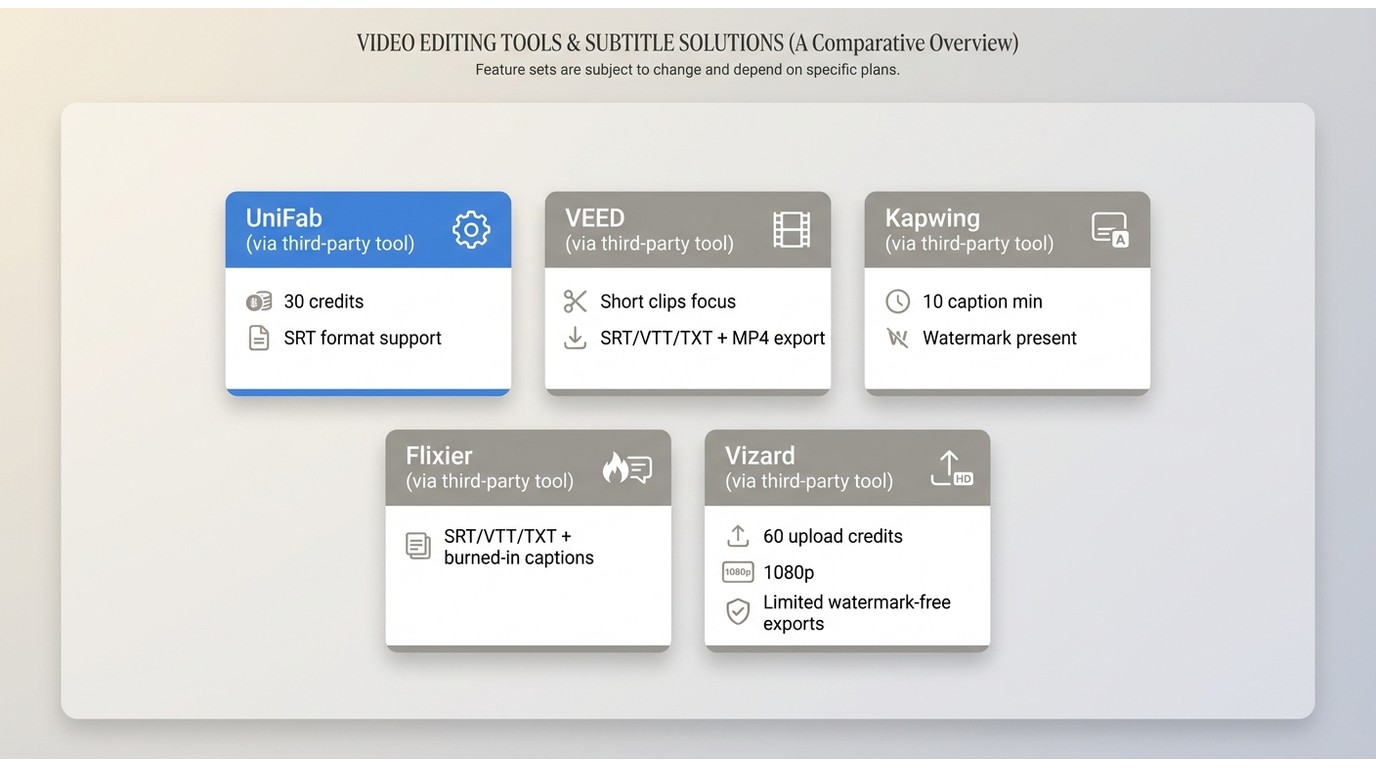
Task: Click the scissors icon beside Short clips focus
Action: coord(575,302)
